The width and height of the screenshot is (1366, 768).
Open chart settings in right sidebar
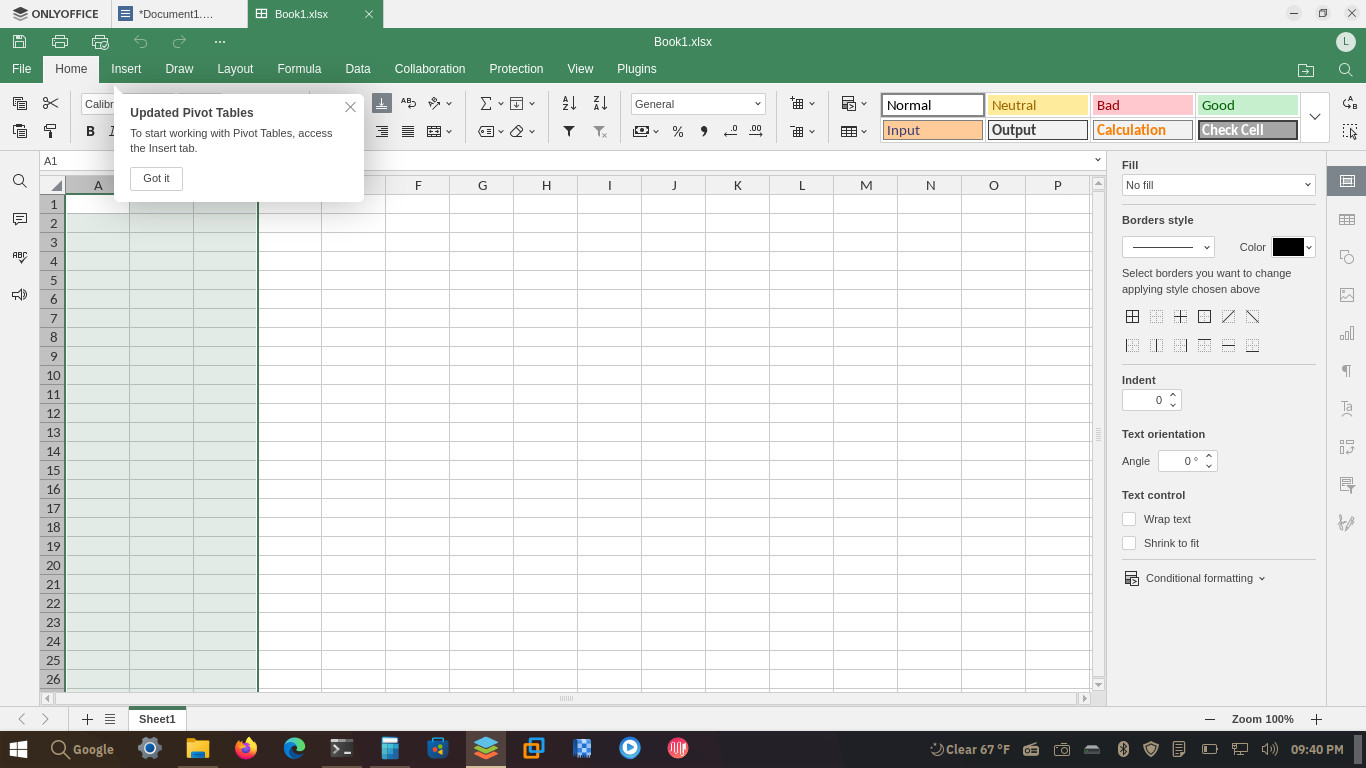[1347, 333]
